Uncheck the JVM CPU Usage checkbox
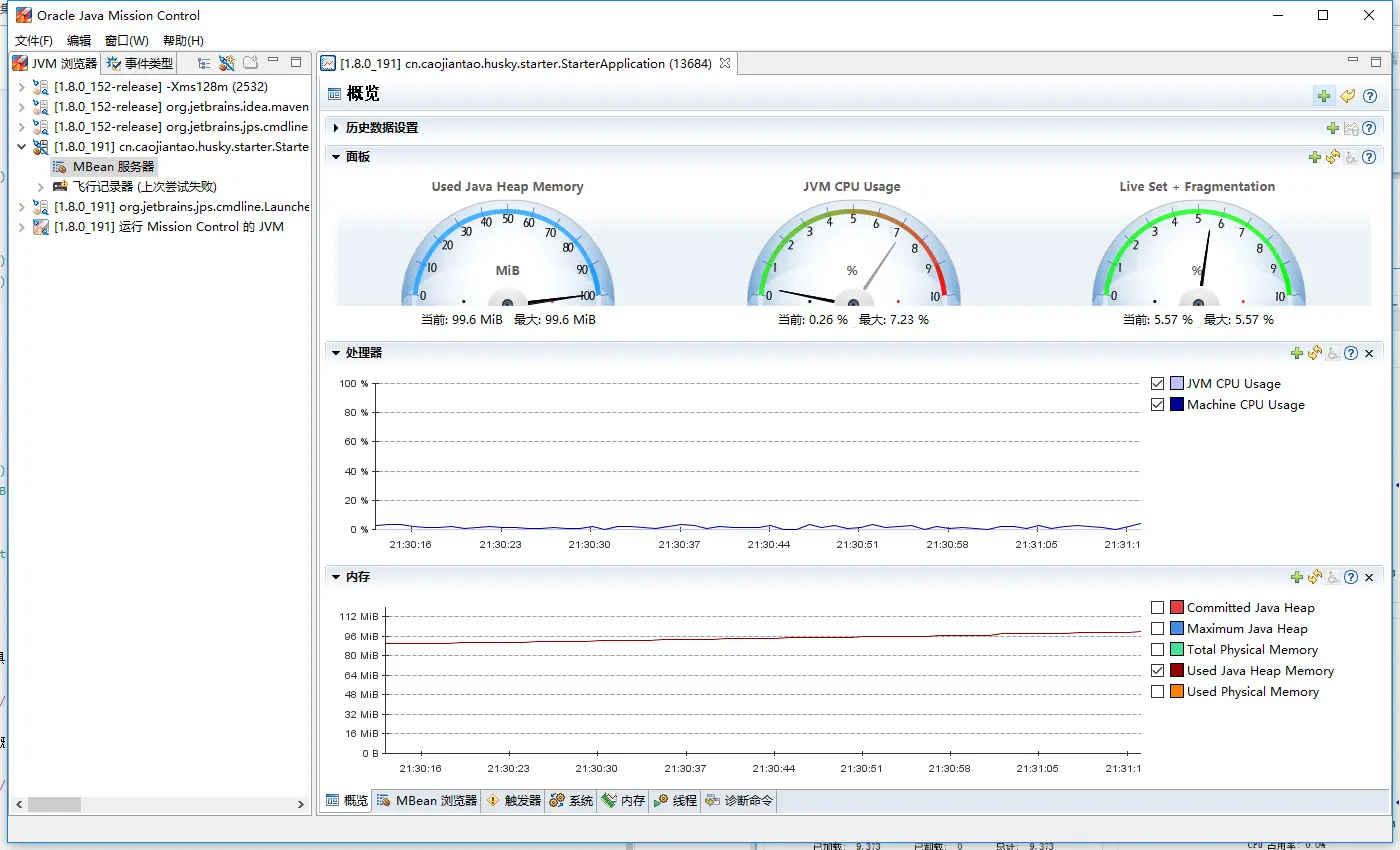Image resolution: width=1400 pixels, height=850 pixels. click(x=1158, y=384)
